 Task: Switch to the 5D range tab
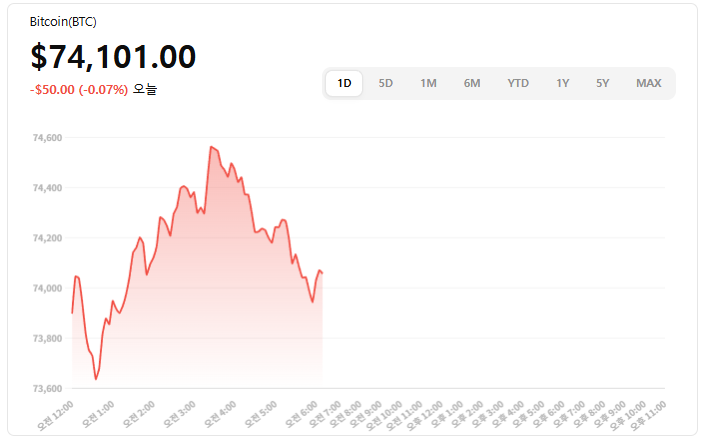385,83
